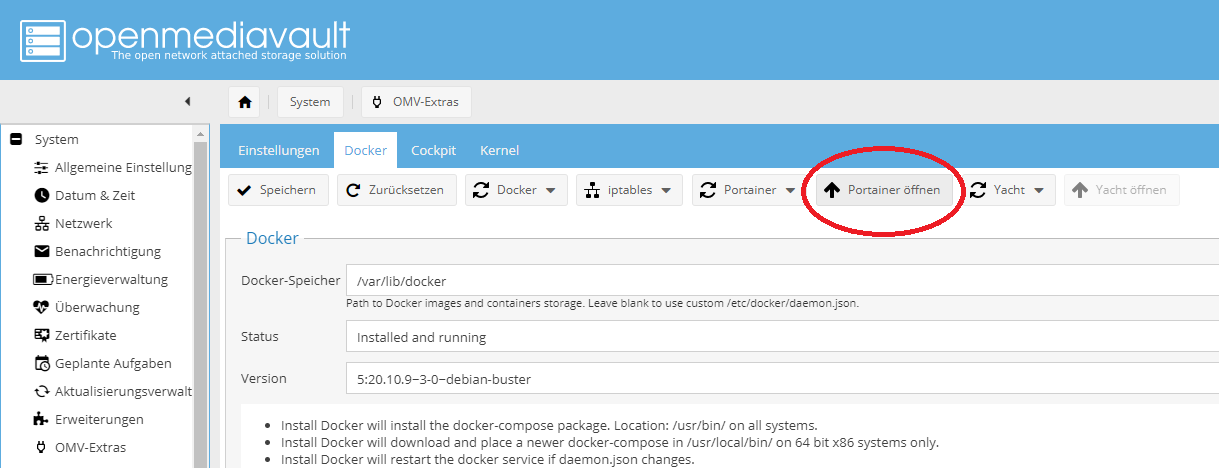Open the iptables dropdown menu
The image size is (1219, 468).
pyautogui.click(x=629, y=190)
